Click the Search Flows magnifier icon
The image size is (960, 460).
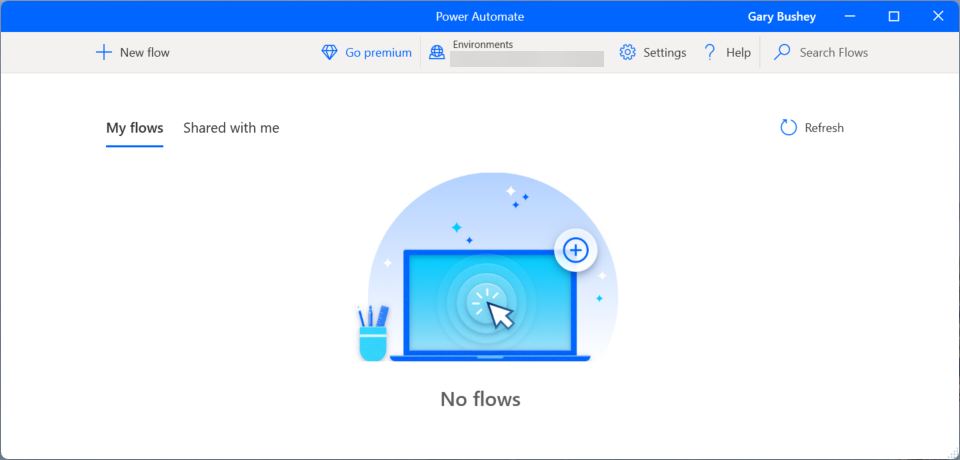point(782,53)
